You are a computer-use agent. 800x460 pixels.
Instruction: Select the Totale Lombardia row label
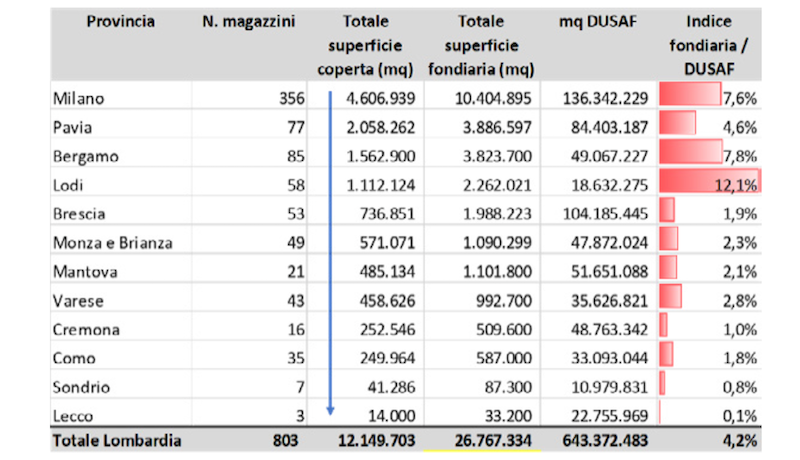[117, 441]
